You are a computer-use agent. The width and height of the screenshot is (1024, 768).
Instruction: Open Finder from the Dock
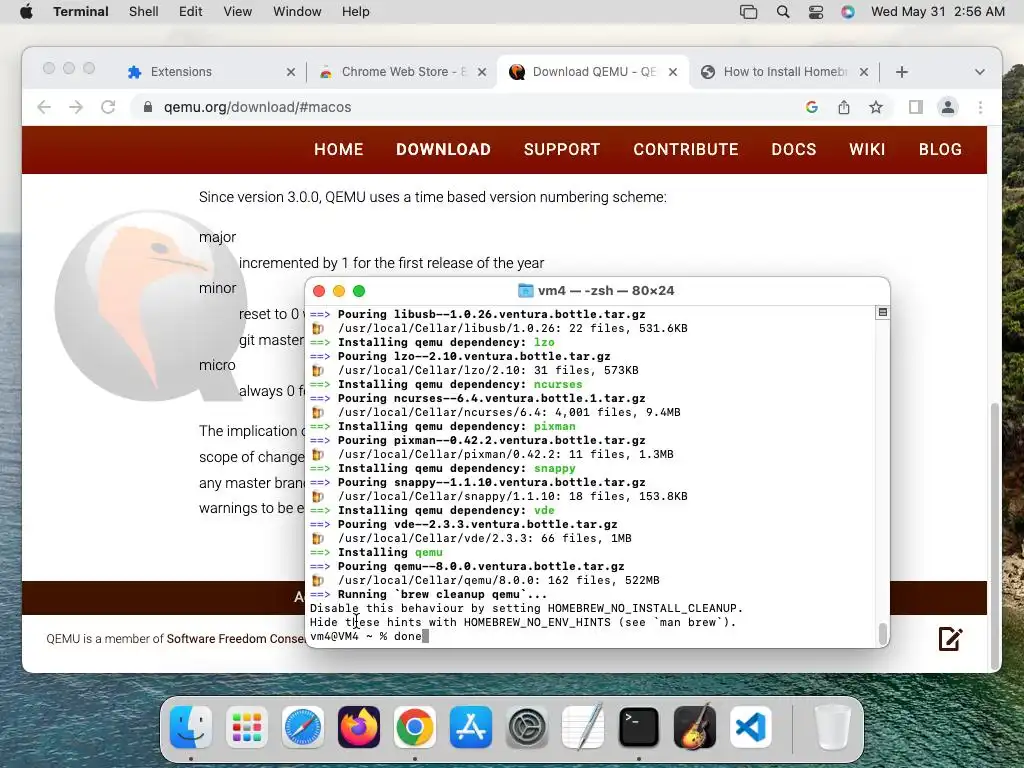click(191, 727)
